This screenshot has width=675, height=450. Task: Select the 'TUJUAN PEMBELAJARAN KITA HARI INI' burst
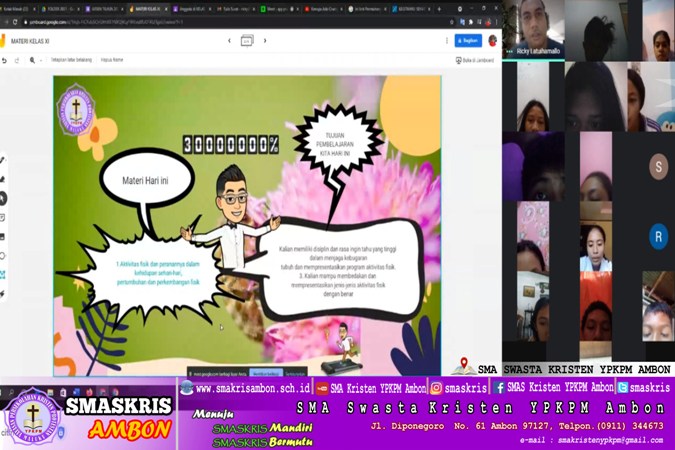tap(338, 144)
